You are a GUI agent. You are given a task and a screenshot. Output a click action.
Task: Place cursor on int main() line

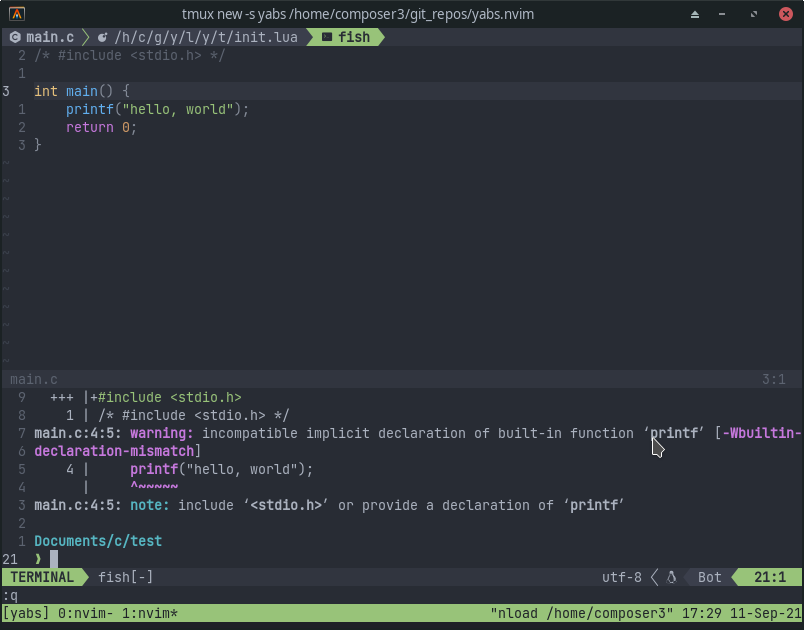point(82,91)
